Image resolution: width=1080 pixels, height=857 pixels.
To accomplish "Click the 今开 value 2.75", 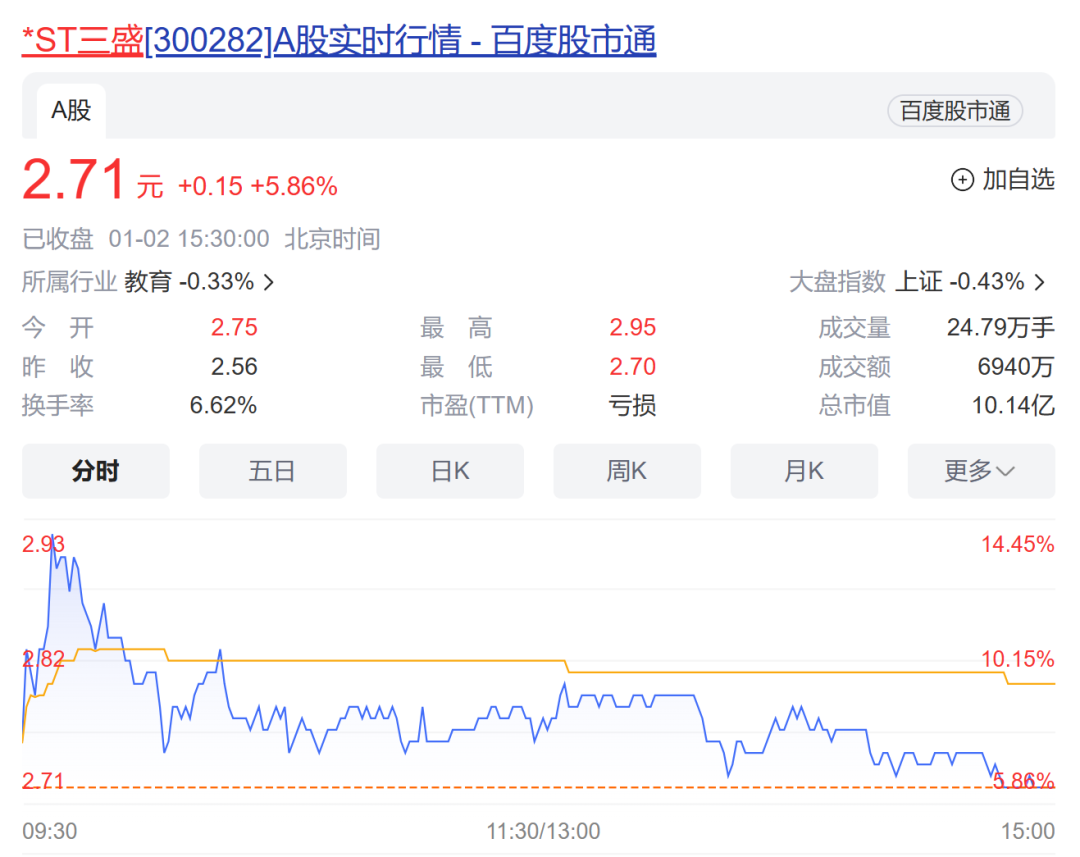I will pyautogui.click(x=234, y=327).
